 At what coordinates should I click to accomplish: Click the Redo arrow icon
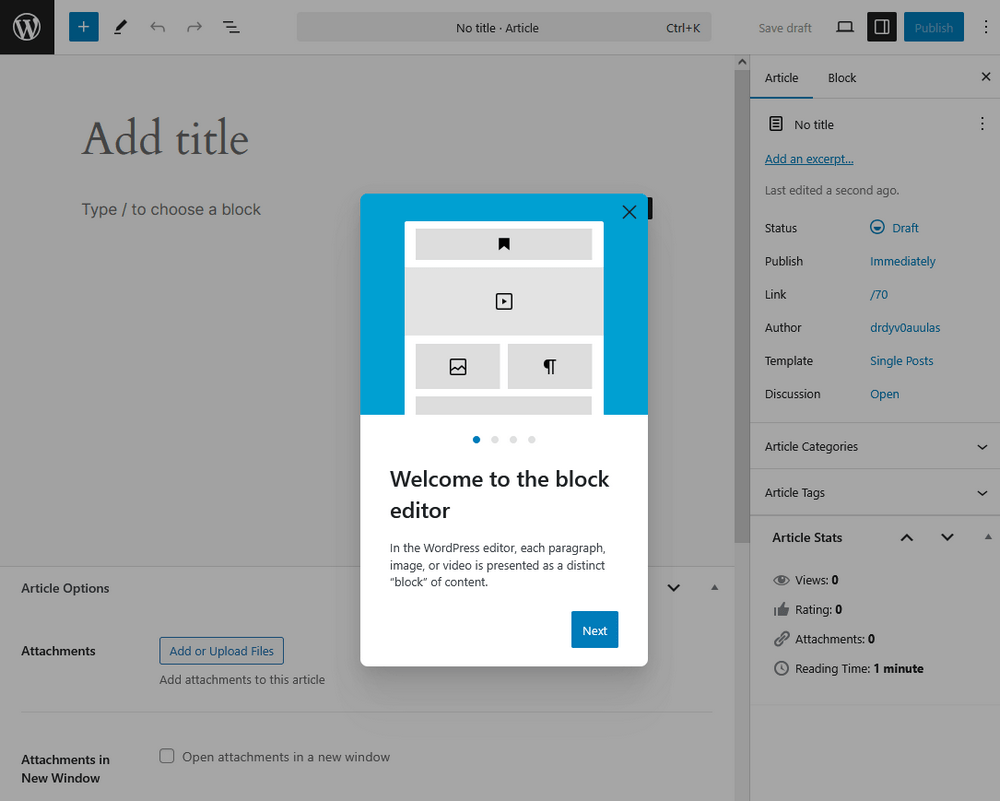point(194,27)
